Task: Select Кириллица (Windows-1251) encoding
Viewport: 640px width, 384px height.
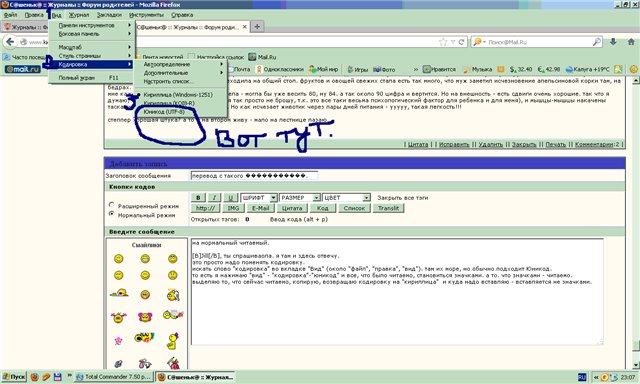Action: [180, 95]
